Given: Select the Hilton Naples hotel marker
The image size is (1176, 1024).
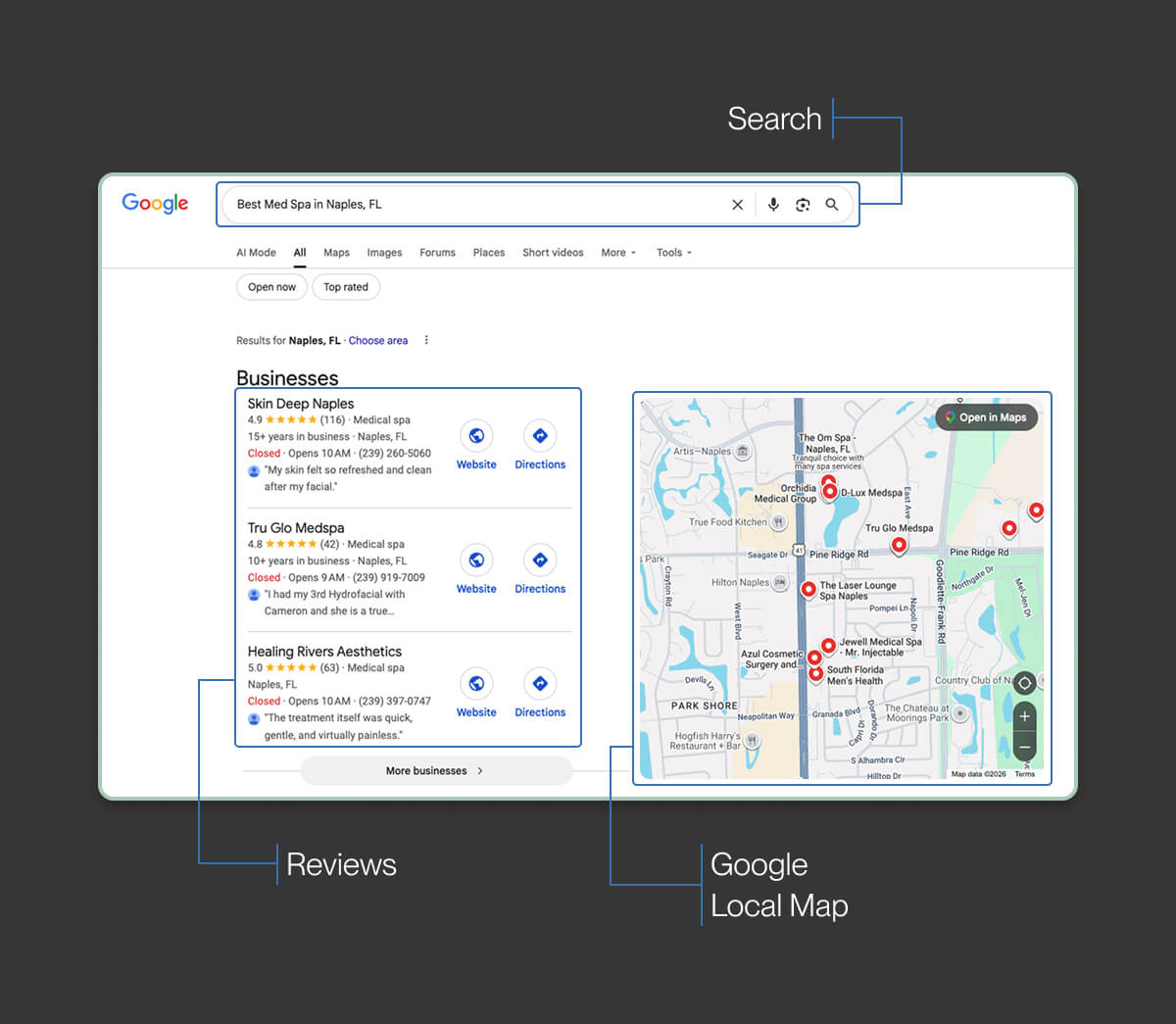Looking at the screenshot, I should [x=780, y=582].
